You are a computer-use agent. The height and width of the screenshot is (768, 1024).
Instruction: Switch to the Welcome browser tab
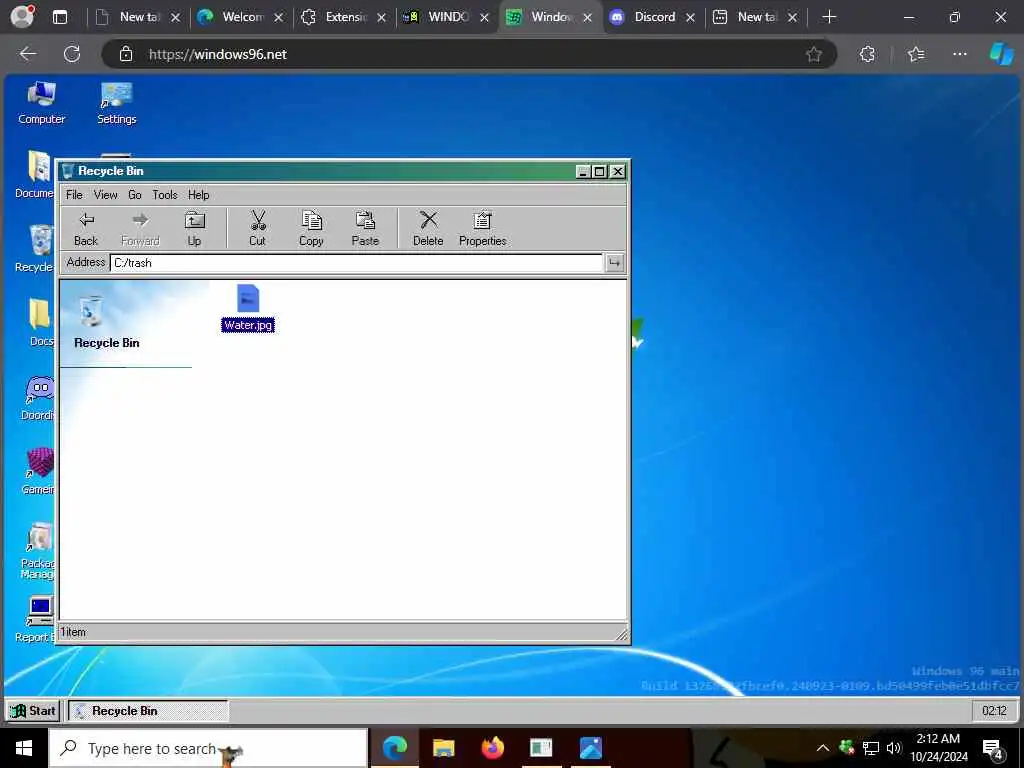click(242, 17)
